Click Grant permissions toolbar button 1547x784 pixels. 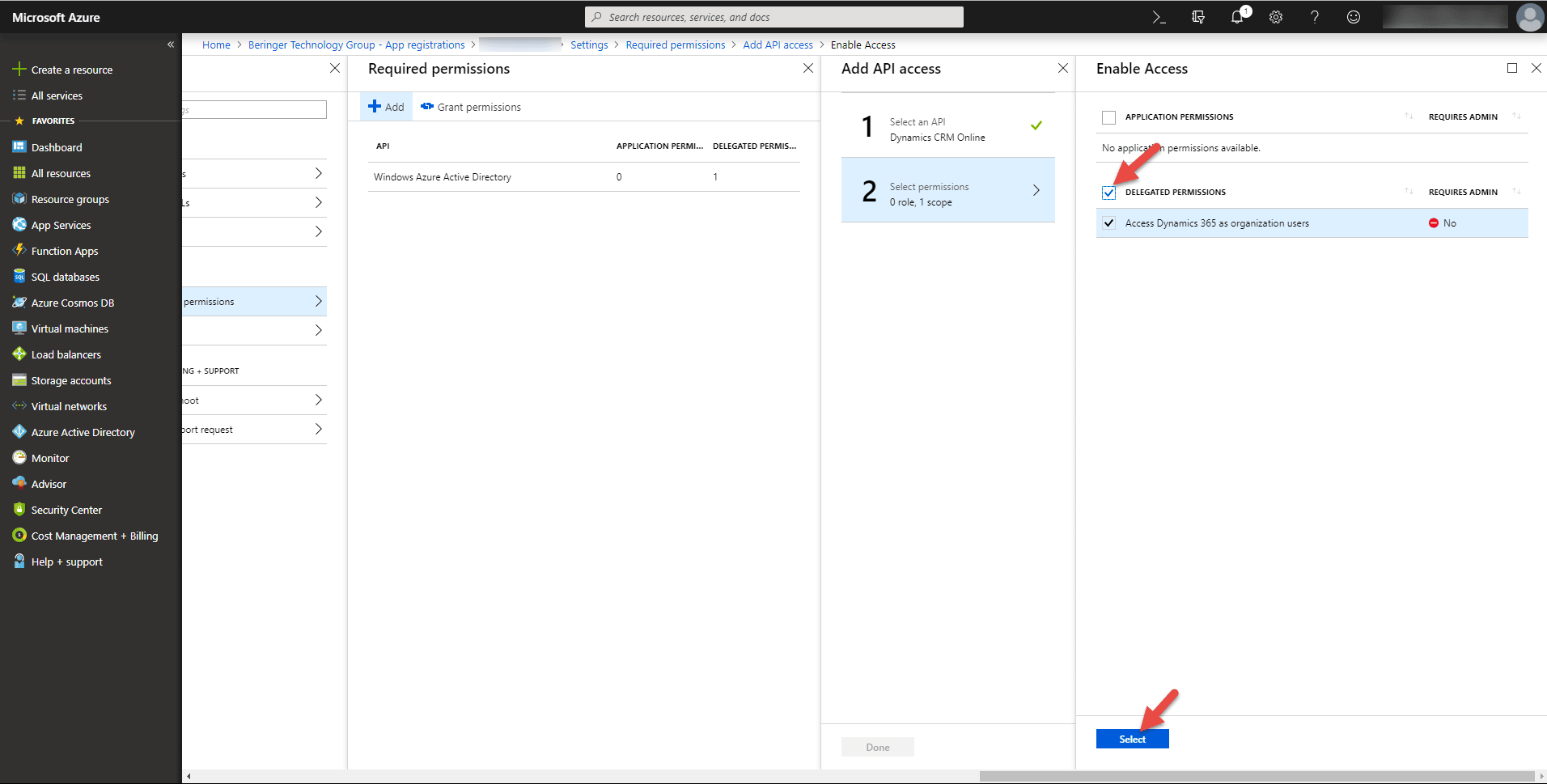(x=471, y=107)
